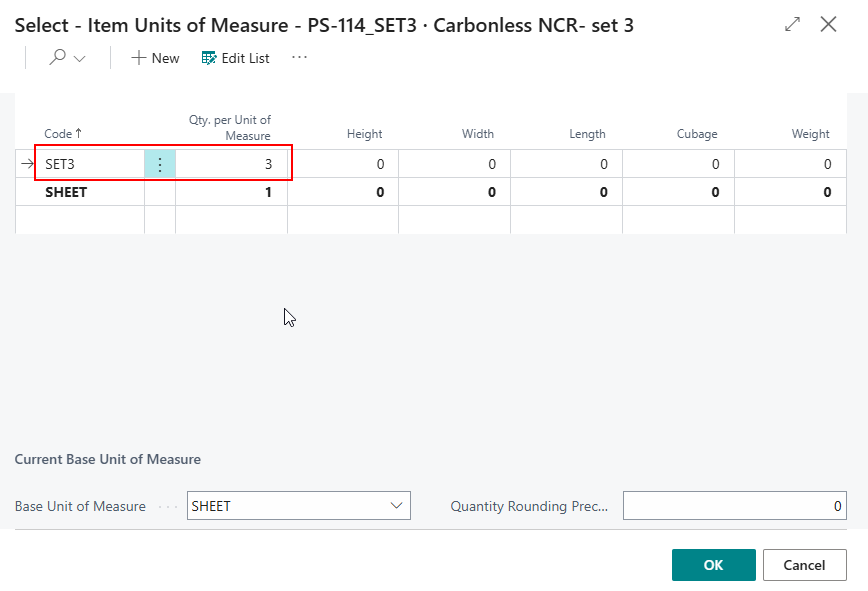Sort by the Weight column header
Viewport: 868px width, 591px height.
810,133
